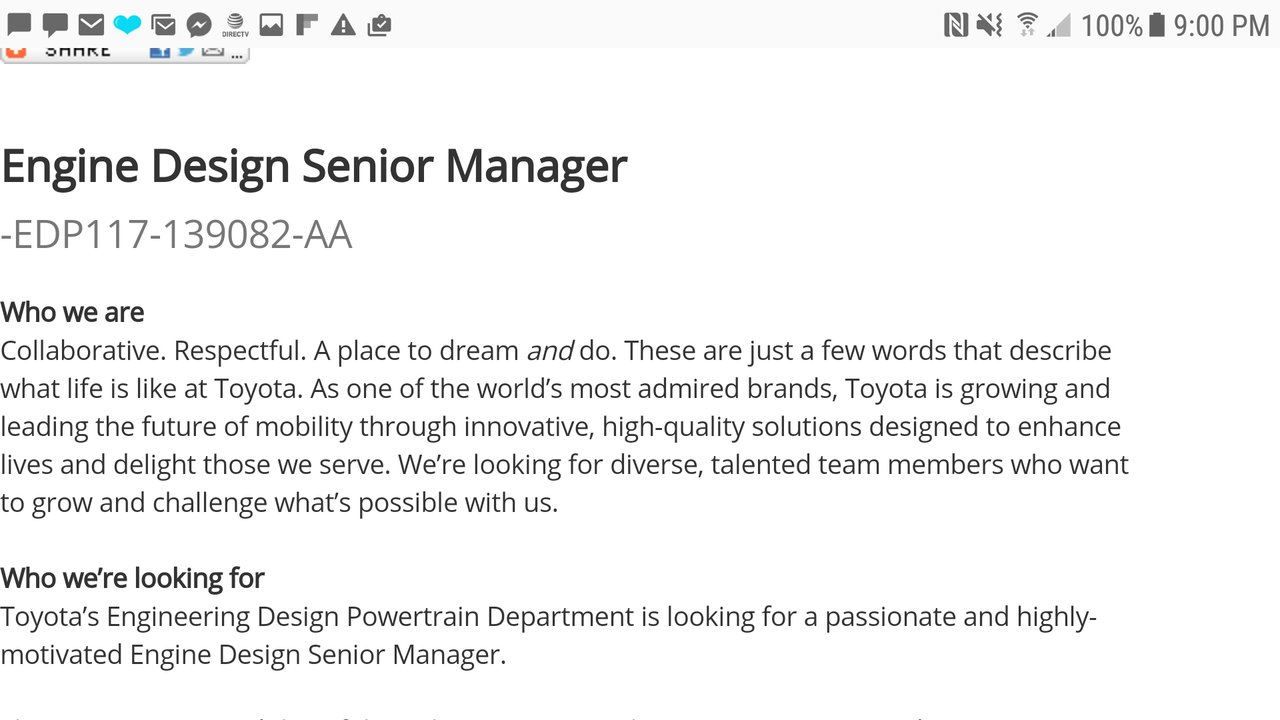
Task: Tap the NFC status icon
Action: (956, 25)
